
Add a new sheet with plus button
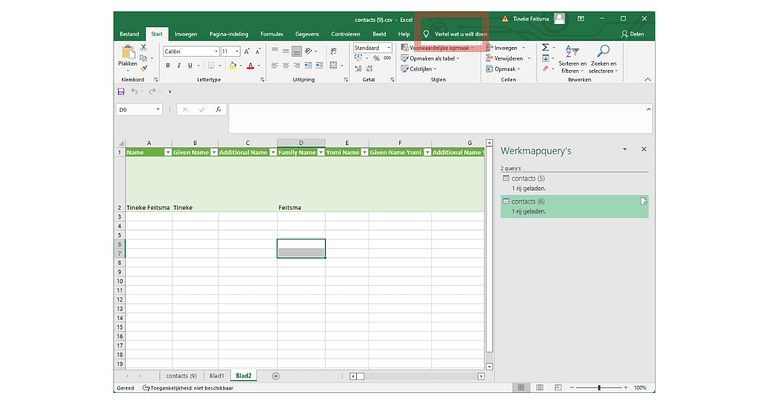pos(276,376)
